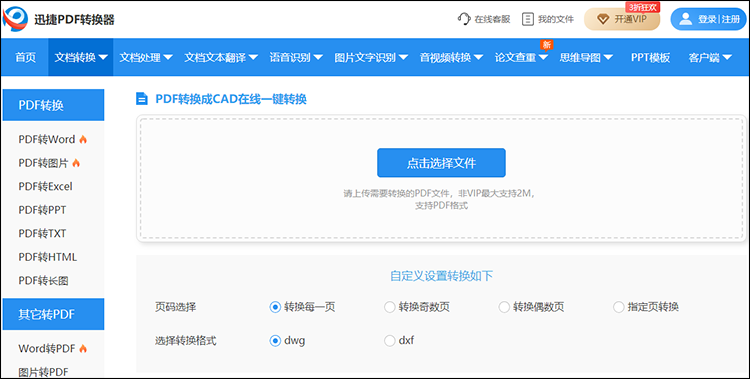Image resolution: width=750 pixels, height=379 pixels.
Task: Choose dxf as the conversion format
Action: pyautogui.click(x=389, y=341)
